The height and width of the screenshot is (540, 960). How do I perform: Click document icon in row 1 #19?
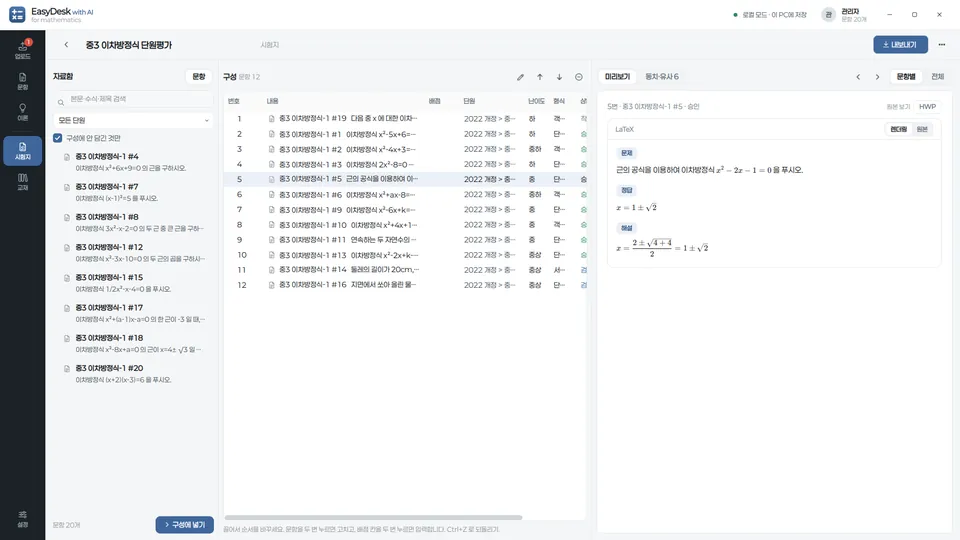(271, 119)
